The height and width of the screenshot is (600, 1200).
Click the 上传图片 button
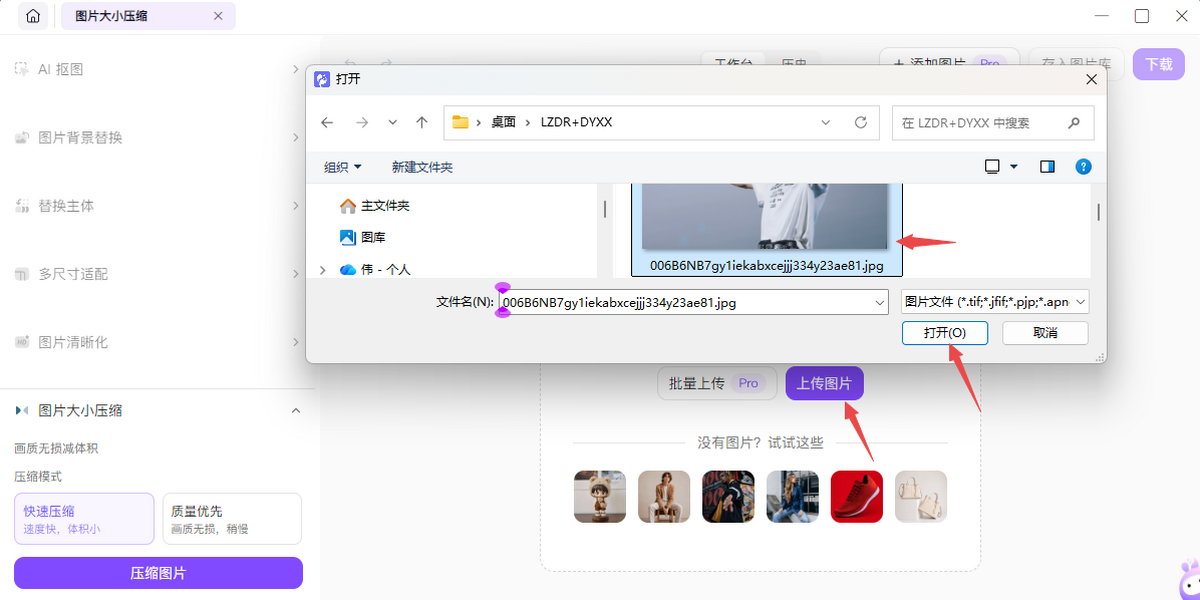pos(825,383)
